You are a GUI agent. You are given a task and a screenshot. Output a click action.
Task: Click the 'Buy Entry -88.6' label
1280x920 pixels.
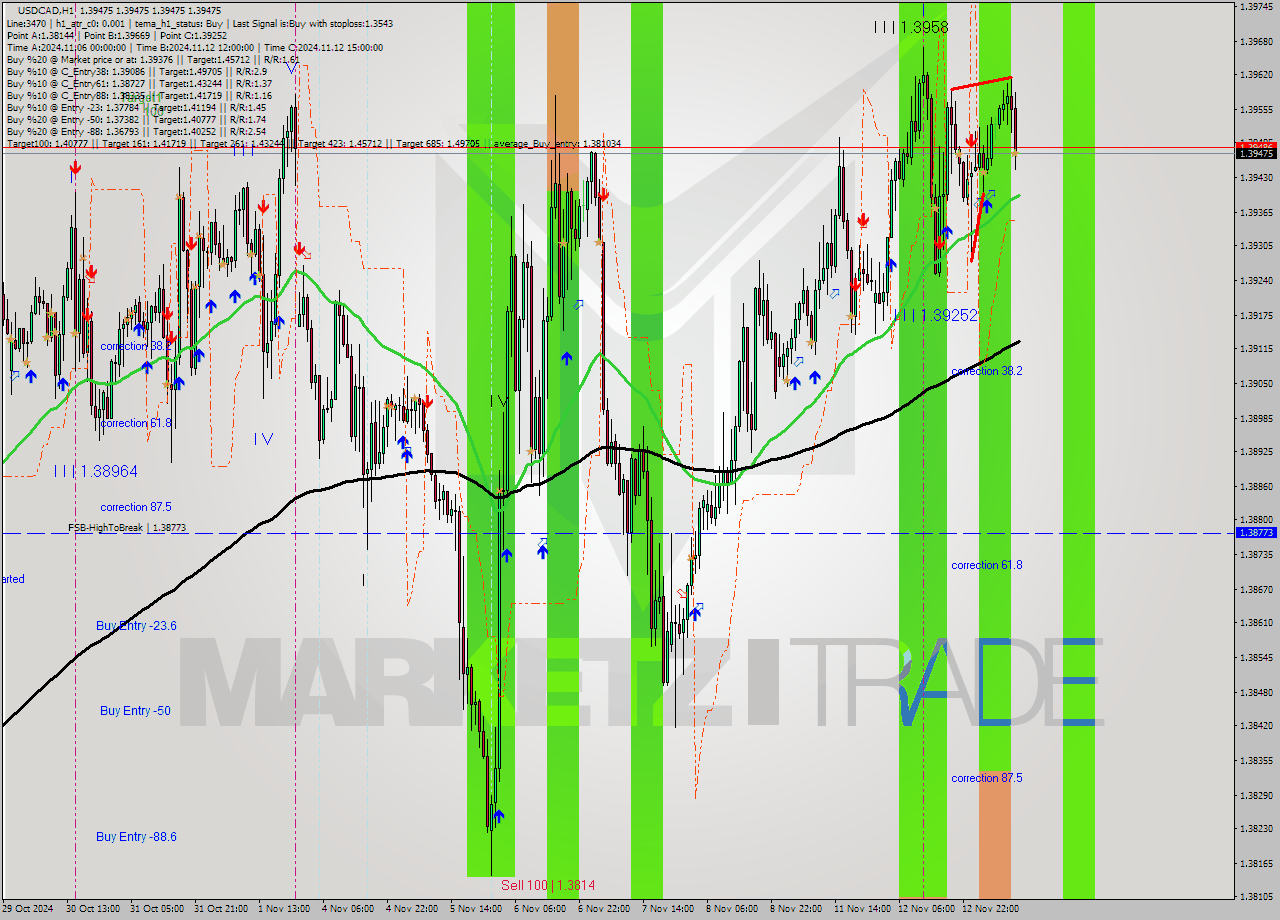click(x=136, y=837)
